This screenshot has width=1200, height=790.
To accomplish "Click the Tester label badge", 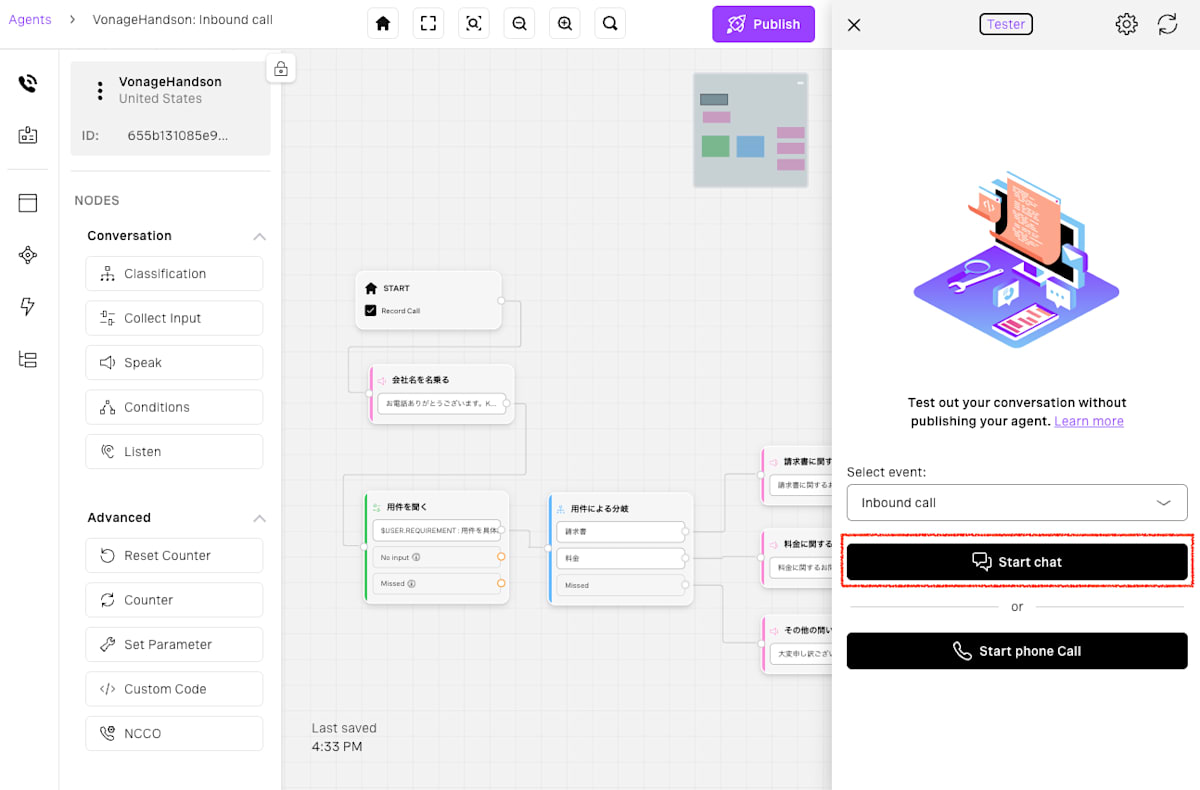I will pyautogui.click(x=1006, y=24).
